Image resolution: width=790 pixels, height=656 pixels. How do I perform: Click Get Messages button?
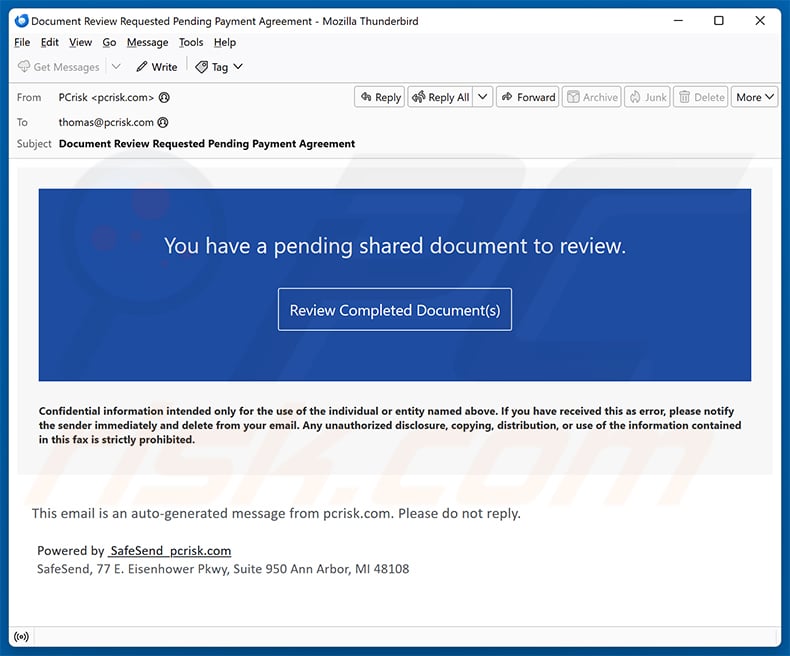point(59,67)
